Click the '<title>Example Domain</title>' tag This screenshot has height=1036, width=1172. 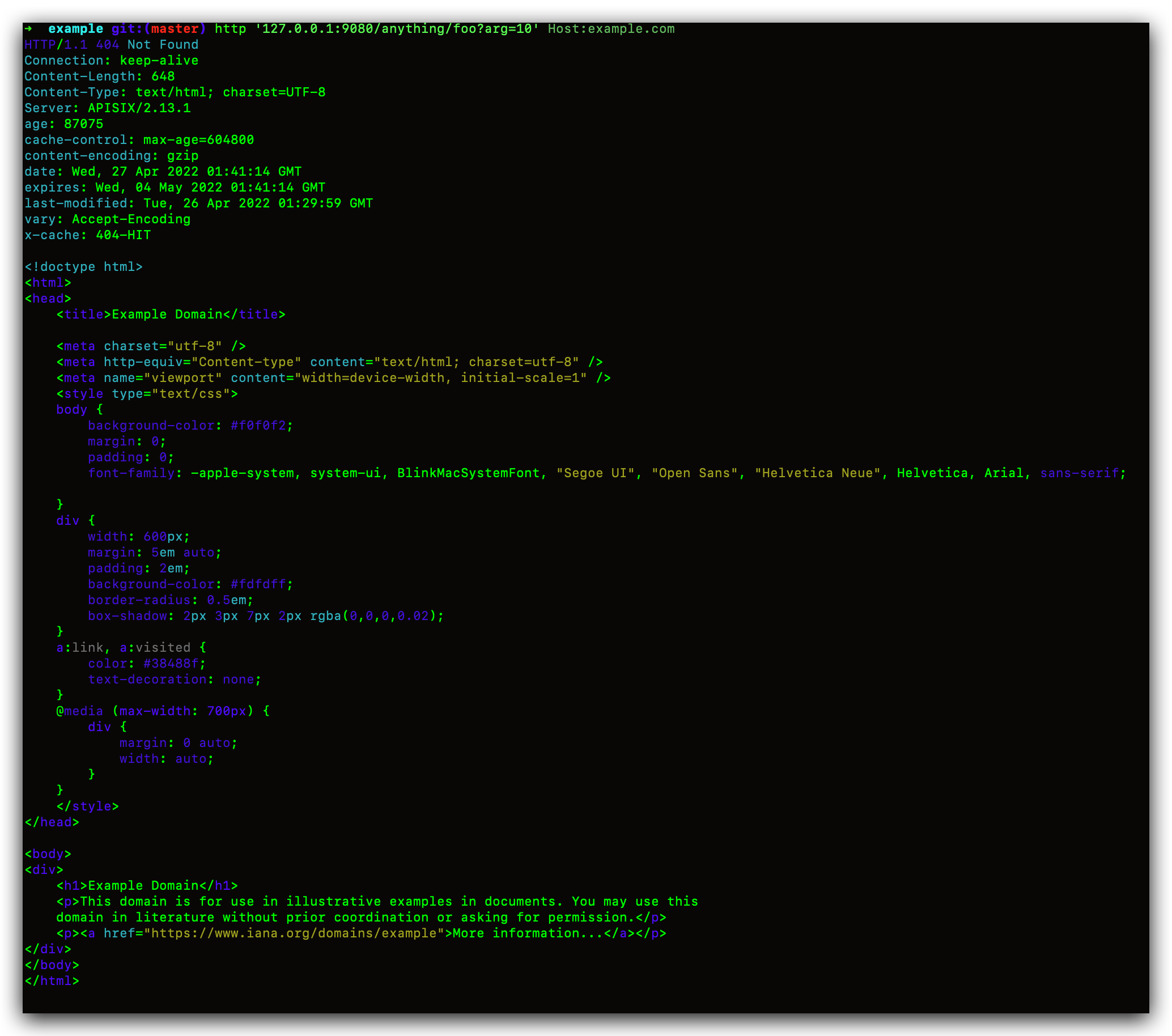tap(170, 314)
